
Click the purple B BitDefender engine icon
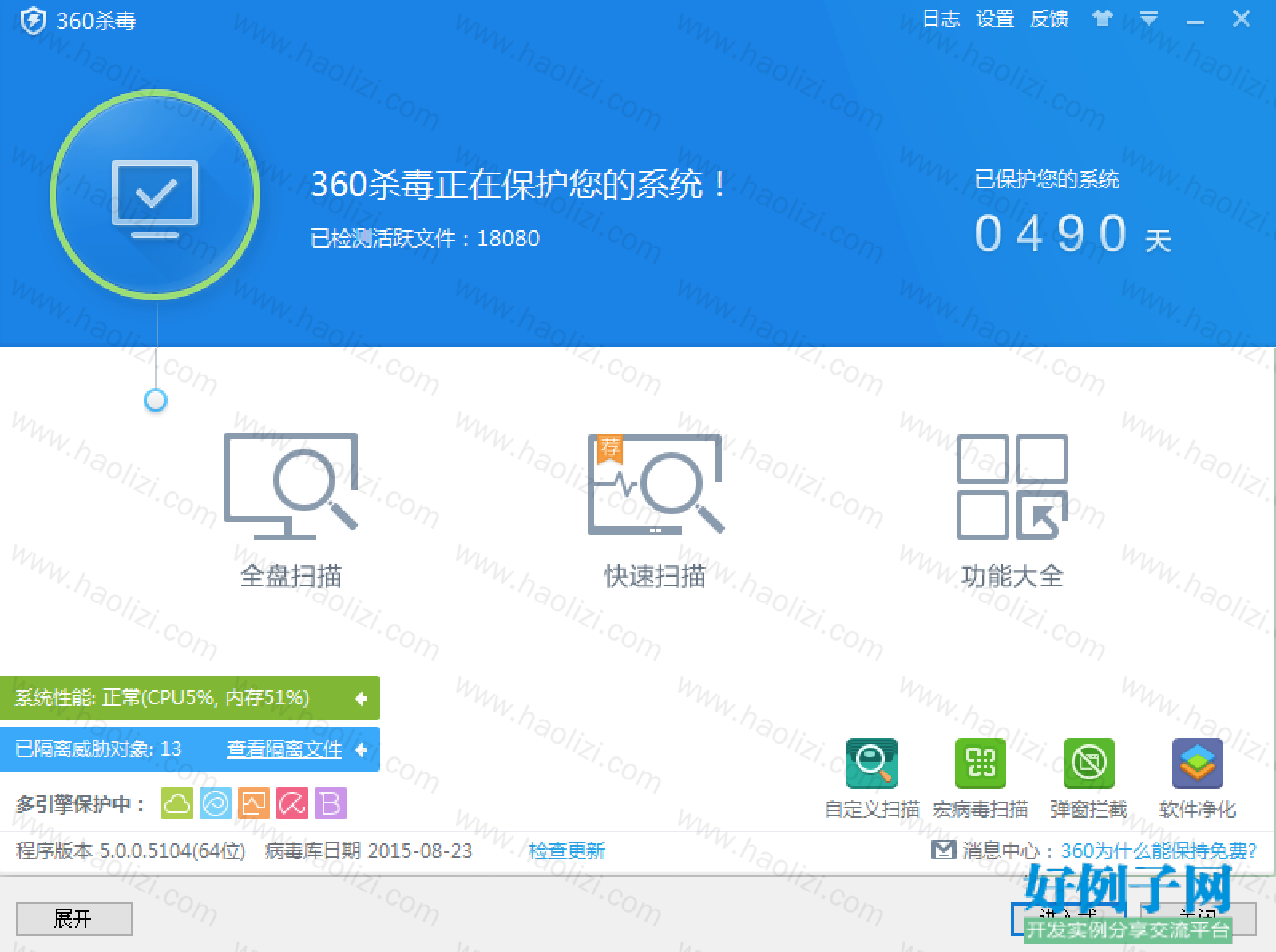[x=331, y=803]
